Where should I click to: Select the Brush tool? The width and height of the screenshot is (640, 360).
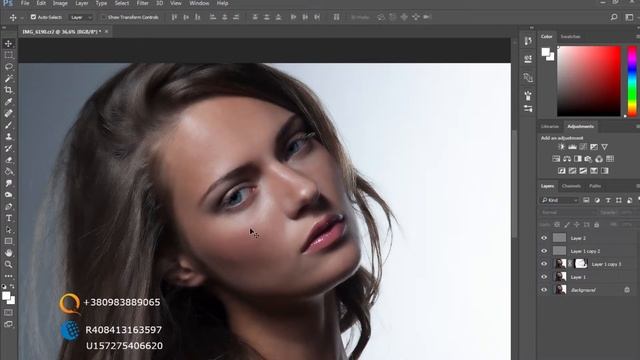tap(8, 125)
